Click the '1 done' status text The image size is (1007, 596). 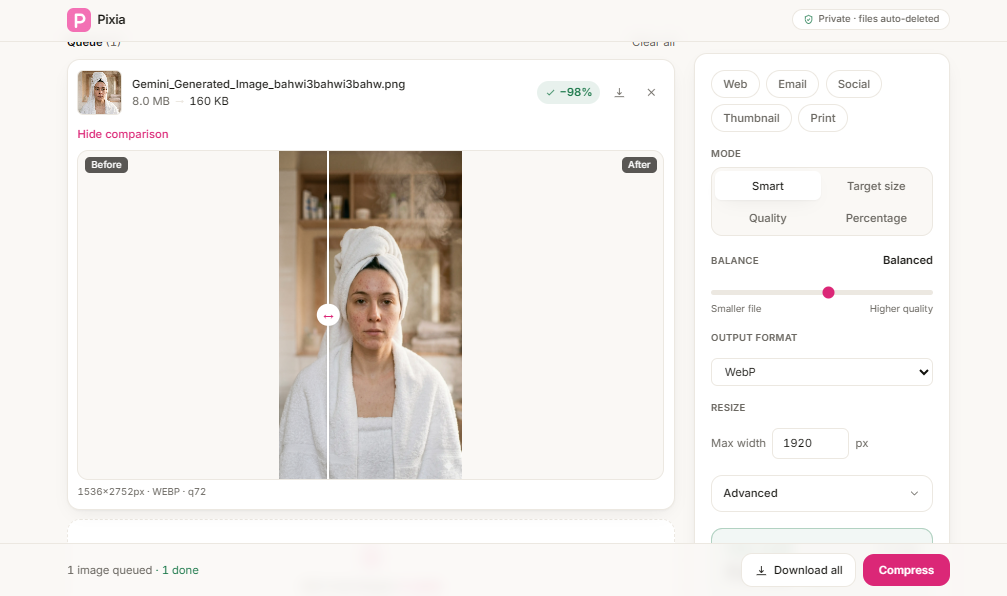[180, 570]
